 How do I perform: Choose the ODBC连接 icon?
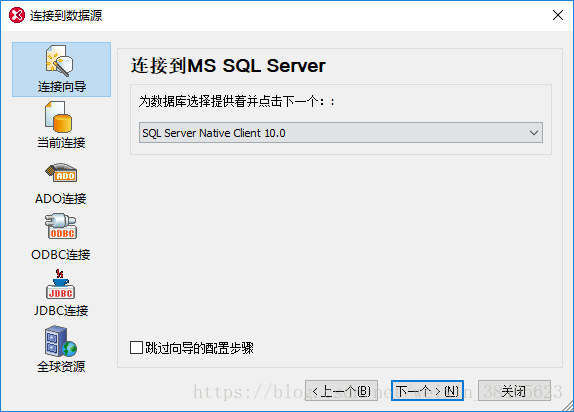61,238
